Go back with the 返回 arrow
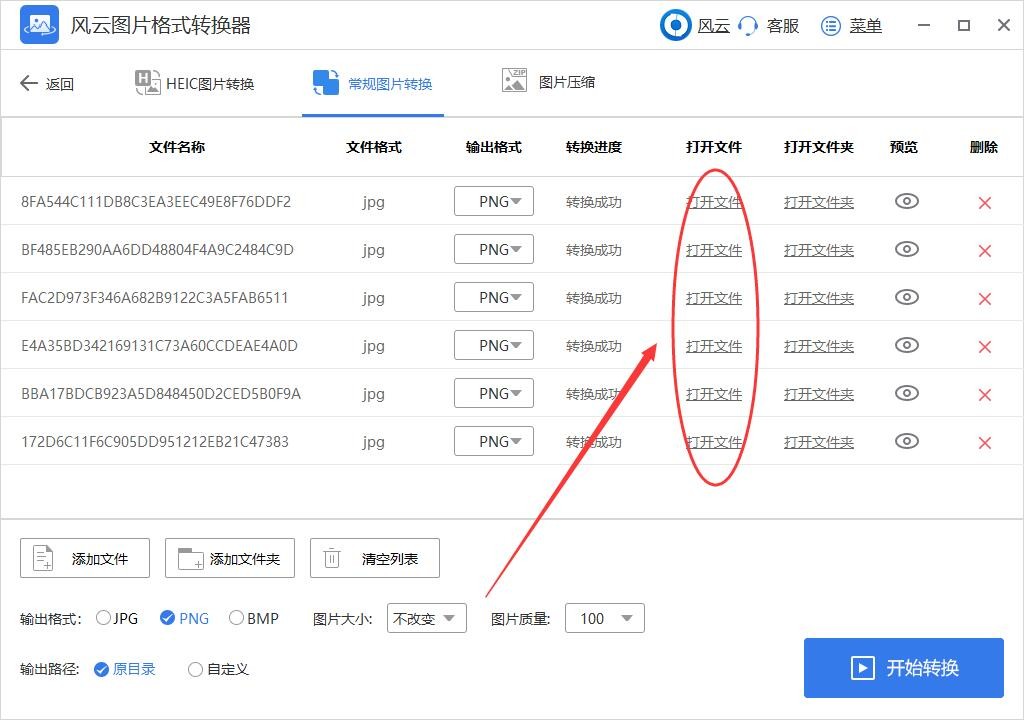Image resolution: width=1024 pixels, height=720 pixels. pos(46,83)
